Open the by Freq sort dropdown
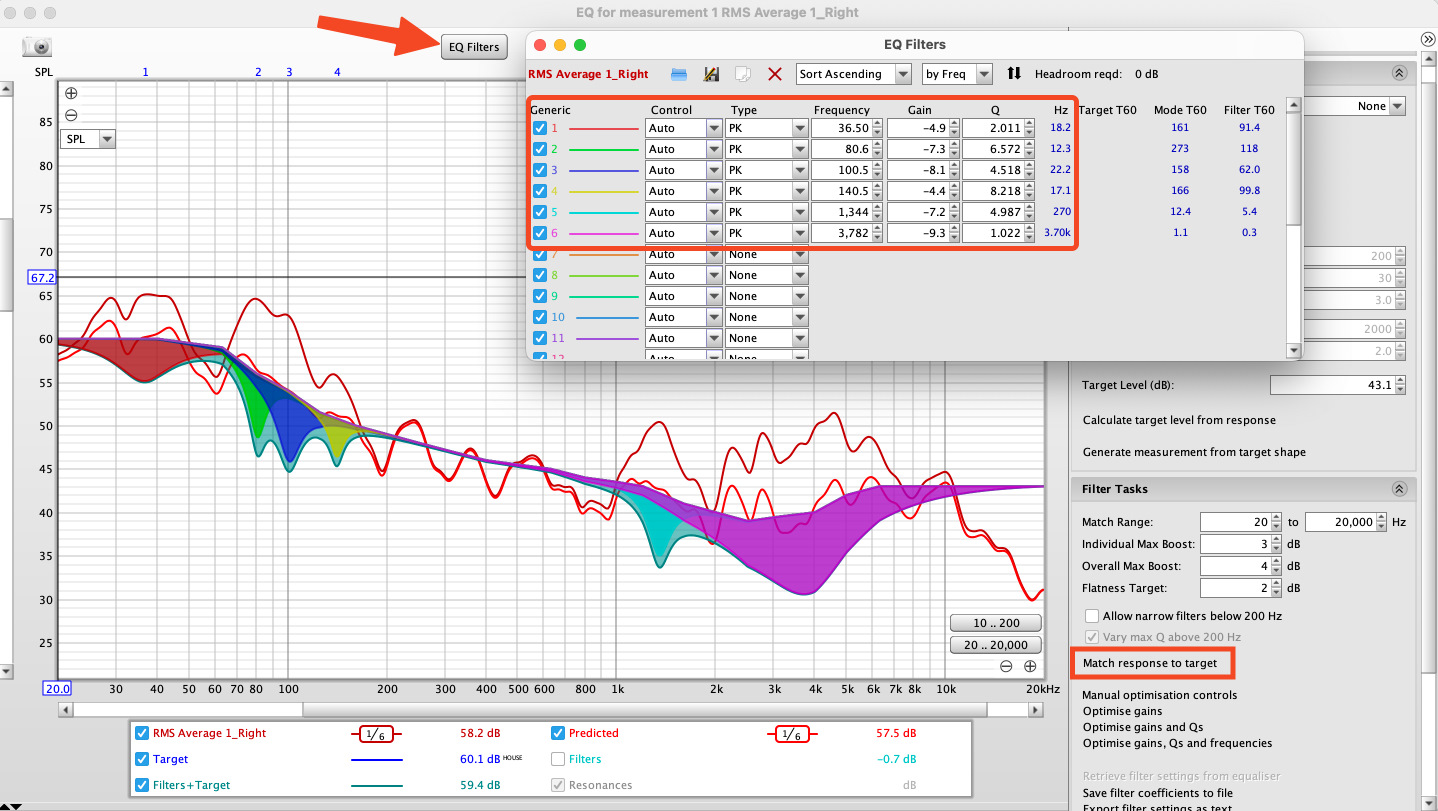 point(957,74)
